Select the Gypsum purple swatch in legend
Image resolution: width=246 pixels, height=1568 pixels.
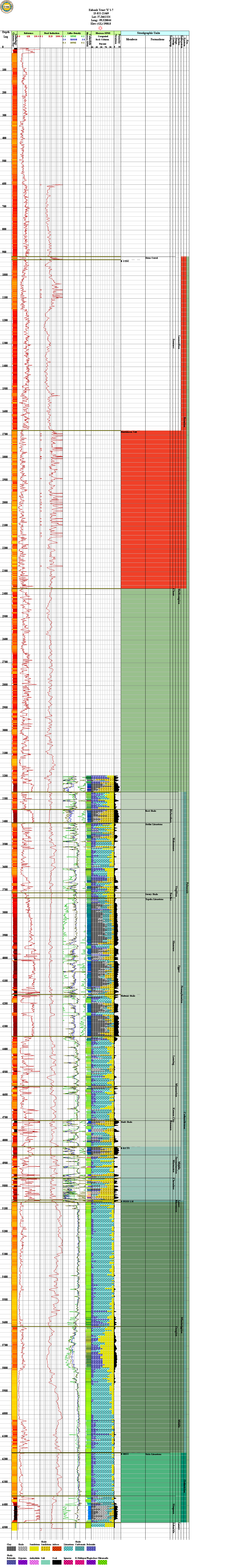pos(23,1562)
